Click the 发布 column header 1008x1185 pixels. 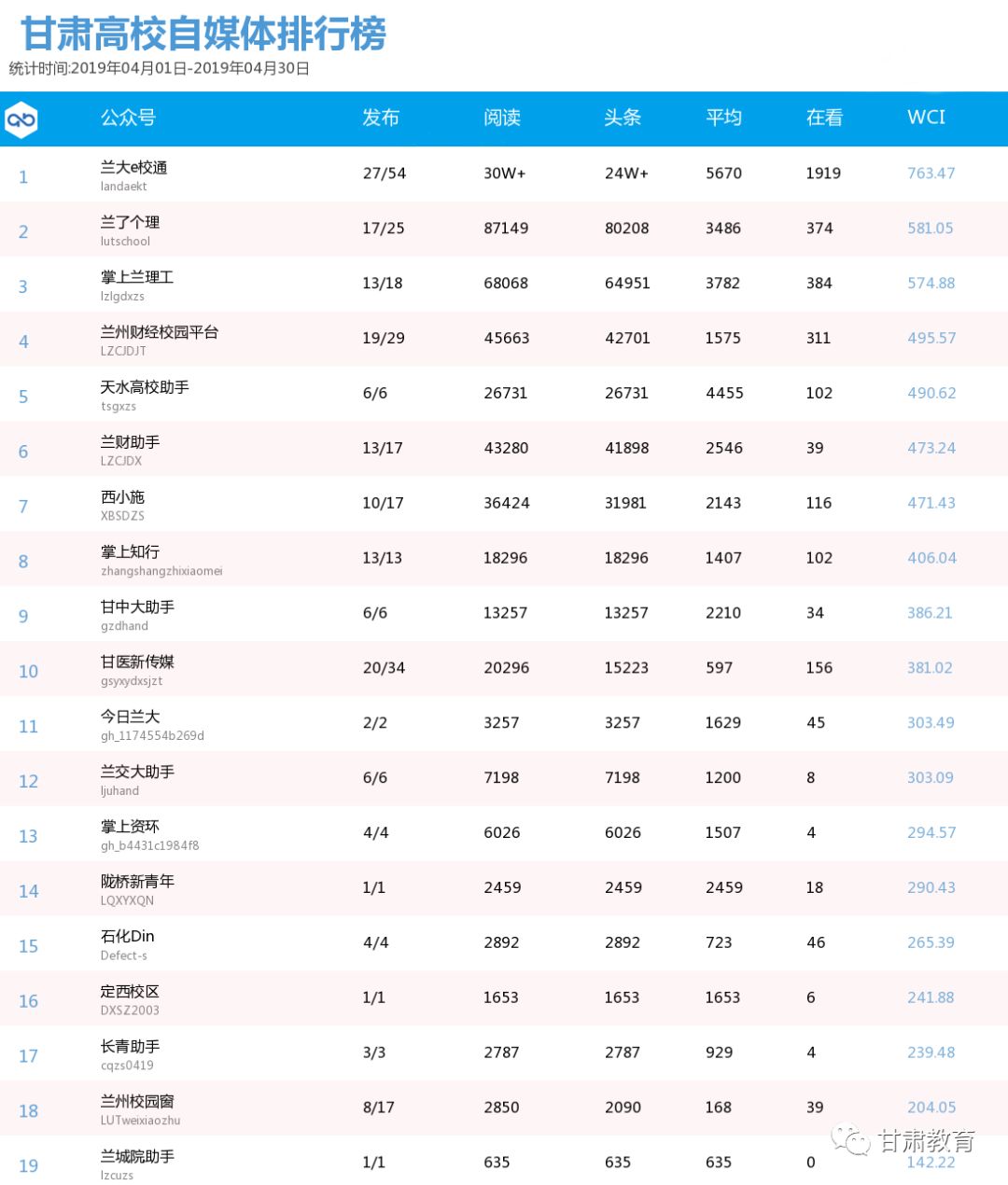pos(381,118)
